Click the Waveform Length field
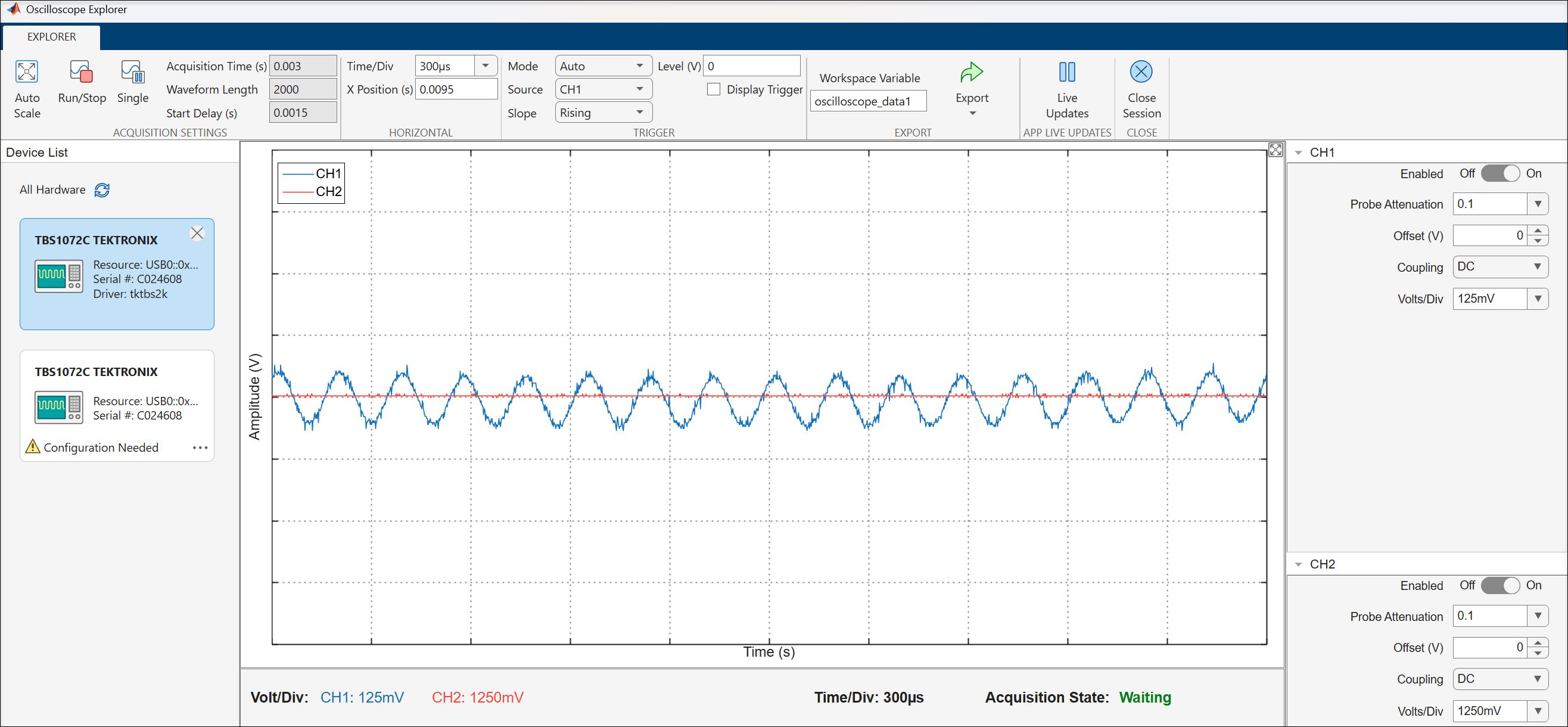Screen dimensions: 1568x727 tap(303, 89)
